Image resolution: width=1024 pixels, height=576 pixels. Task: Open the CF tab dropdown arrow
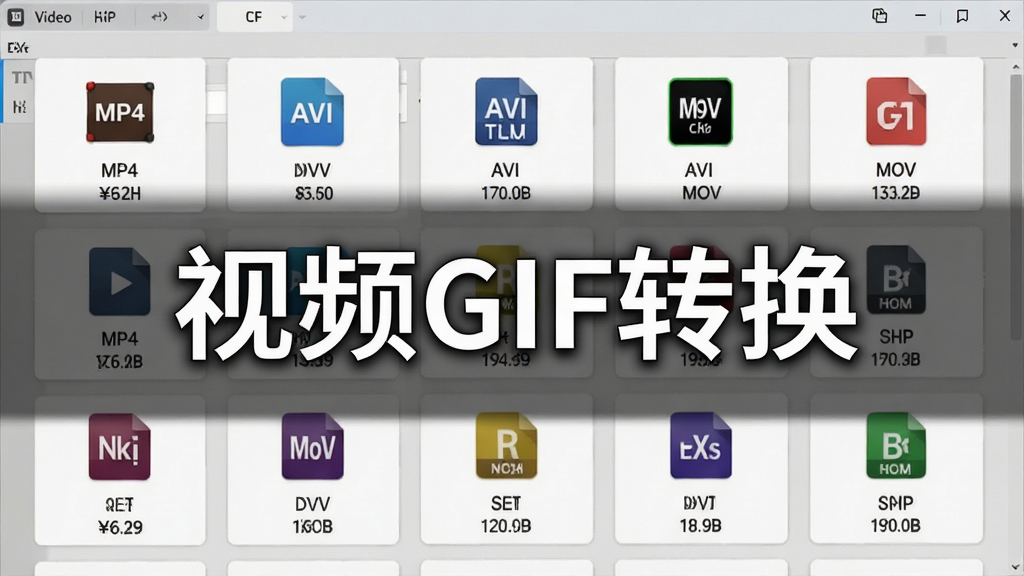(284, 18)
